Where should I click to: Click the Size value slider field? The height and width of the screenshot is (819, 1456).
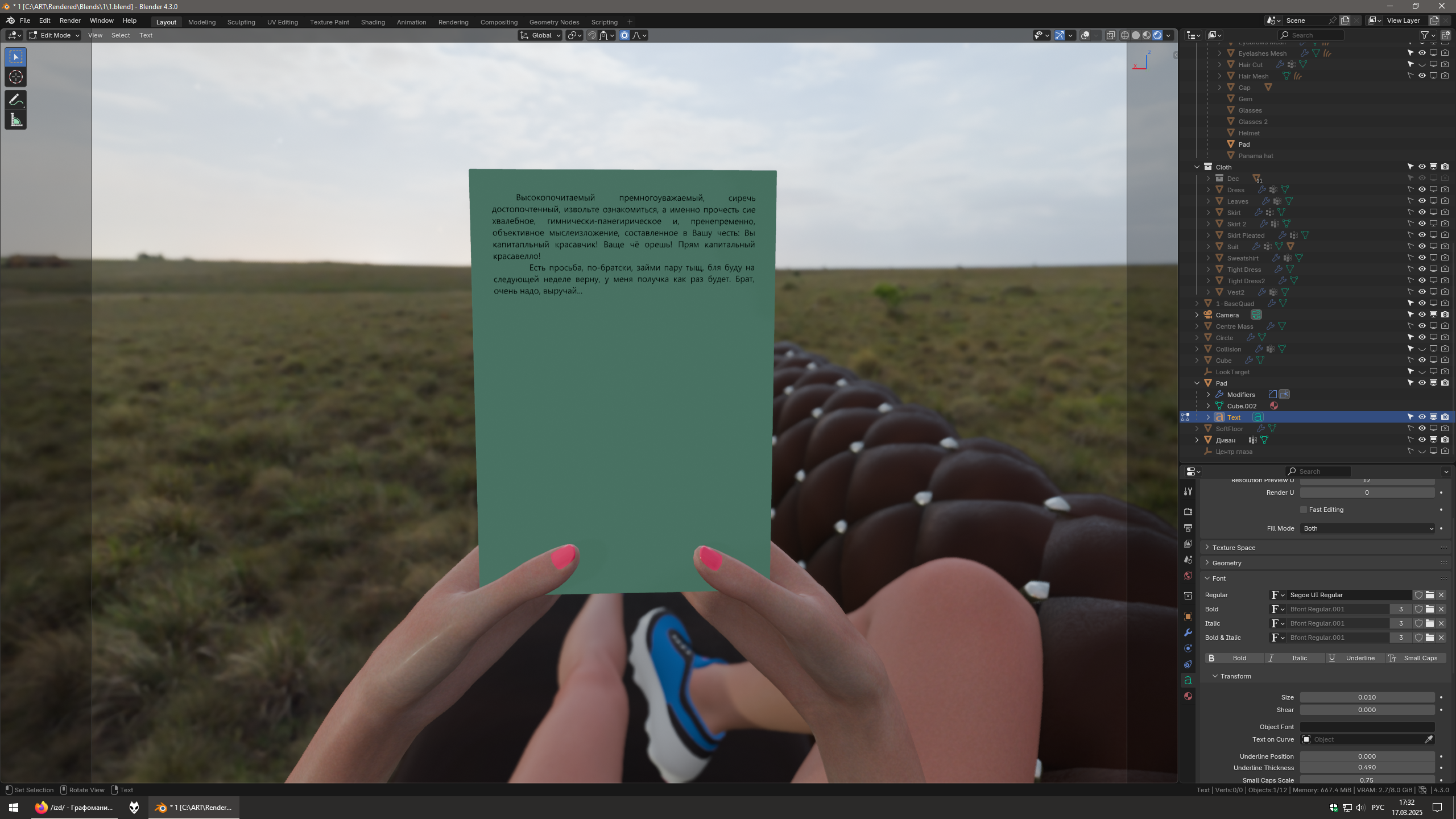[1367, 697]
